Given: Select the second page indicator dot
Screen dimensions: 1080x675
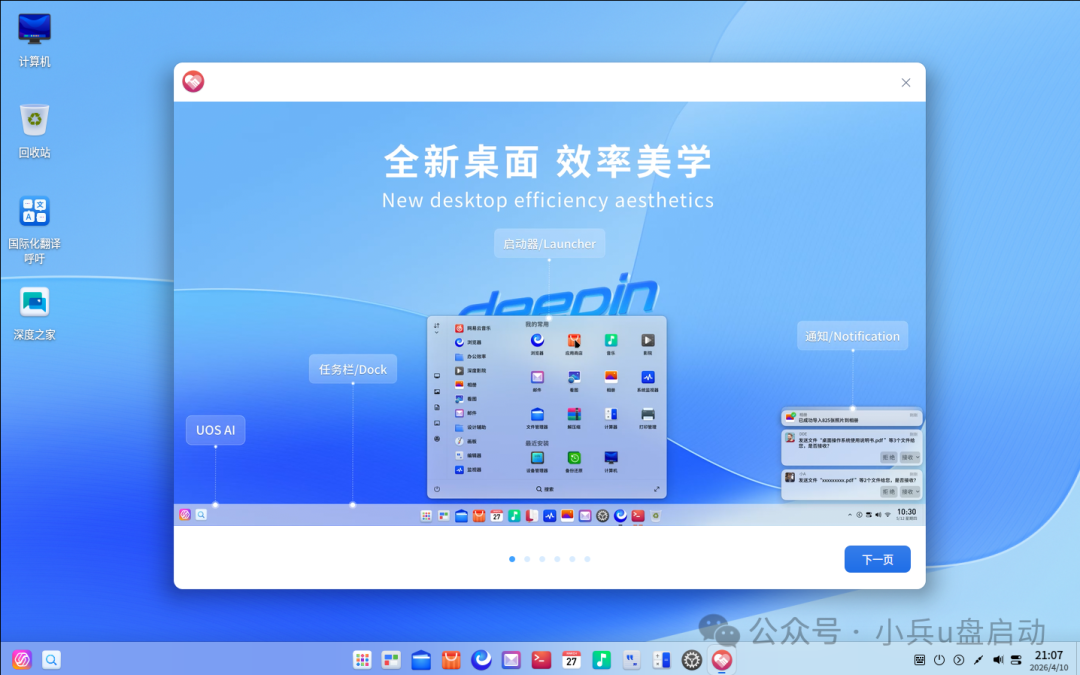Looking at the screenshot, I should (x=527, y=559).
